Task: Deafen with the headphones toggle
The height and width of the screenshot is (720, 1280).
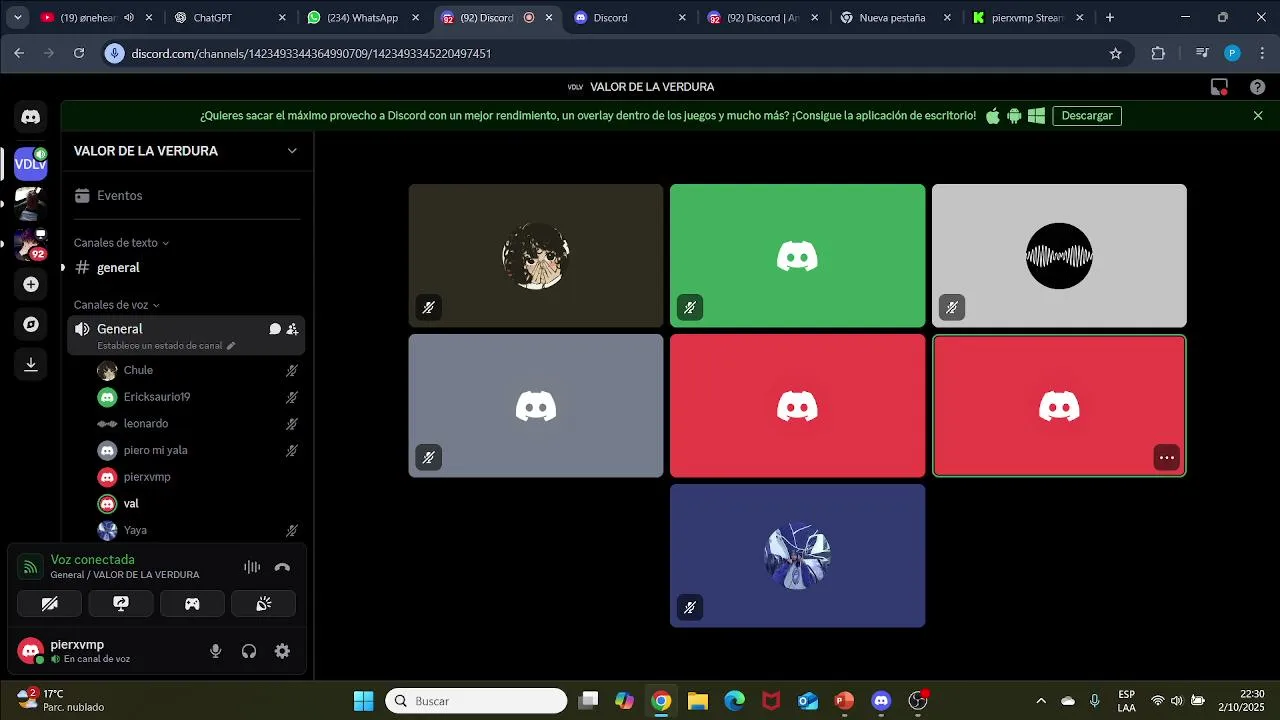Action: 249,651
